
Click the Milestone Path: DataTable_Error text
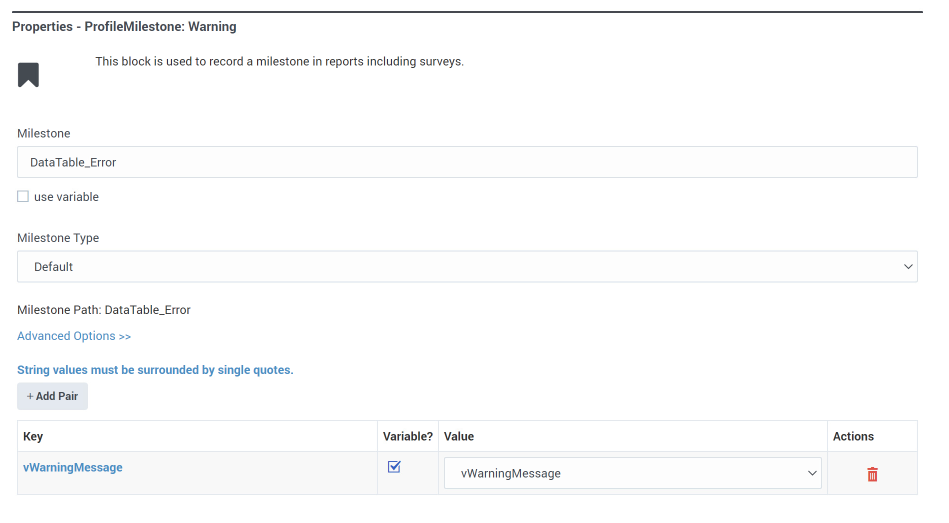[103, 310]
